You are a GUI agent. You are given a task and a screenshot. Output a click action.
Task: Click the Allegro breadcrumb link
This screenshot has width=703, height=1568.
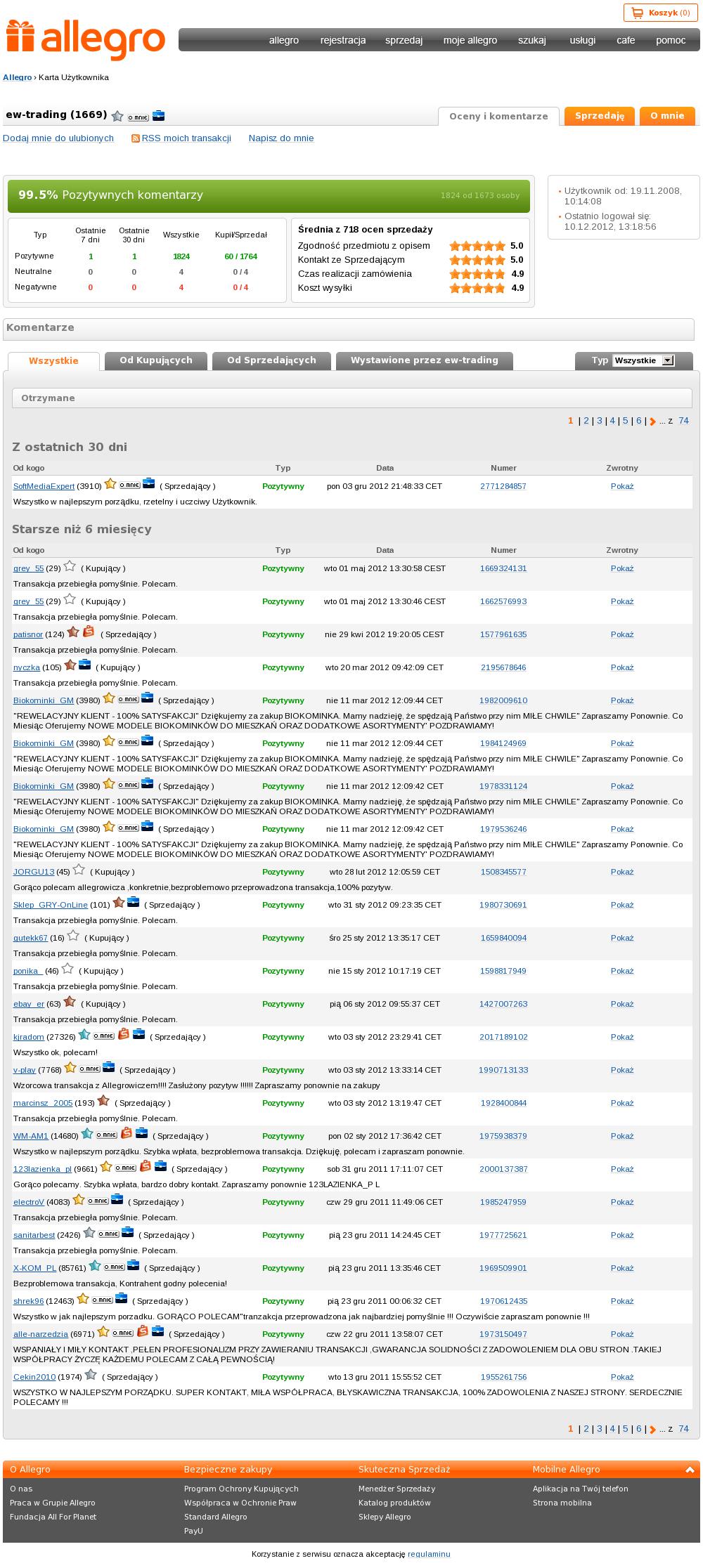[x=18, y=77]
